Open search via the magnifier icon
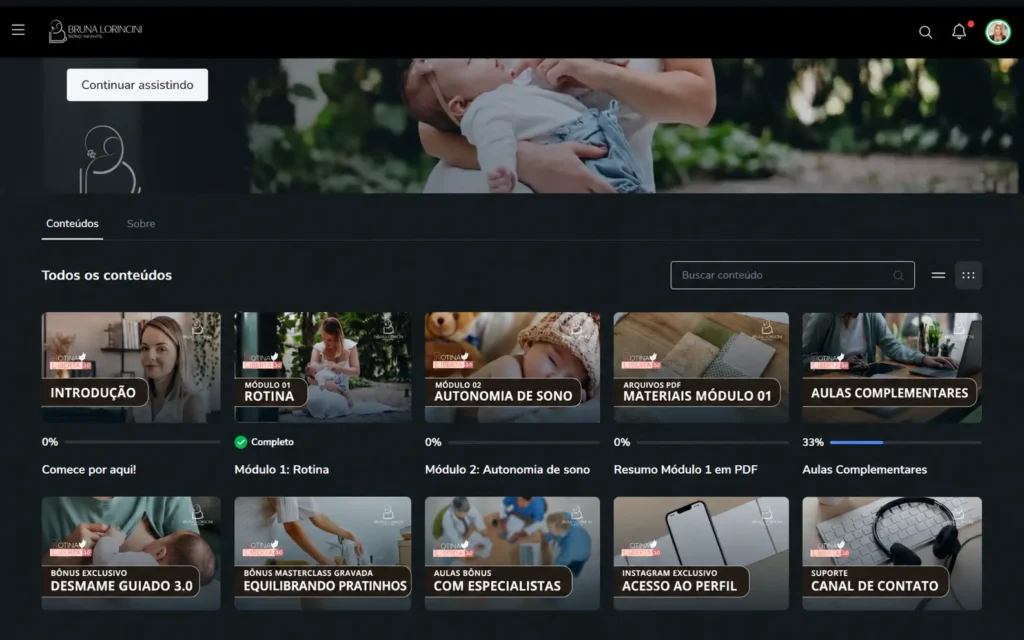 [925, 32]
